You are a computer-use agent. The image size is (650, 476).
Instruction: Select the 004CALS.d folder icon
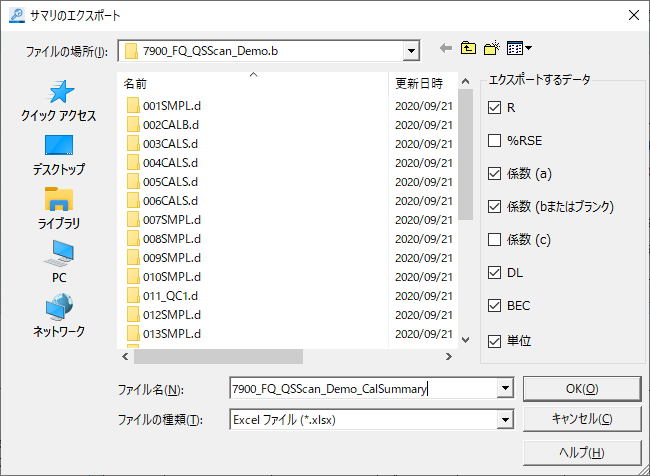pos(133,163)
